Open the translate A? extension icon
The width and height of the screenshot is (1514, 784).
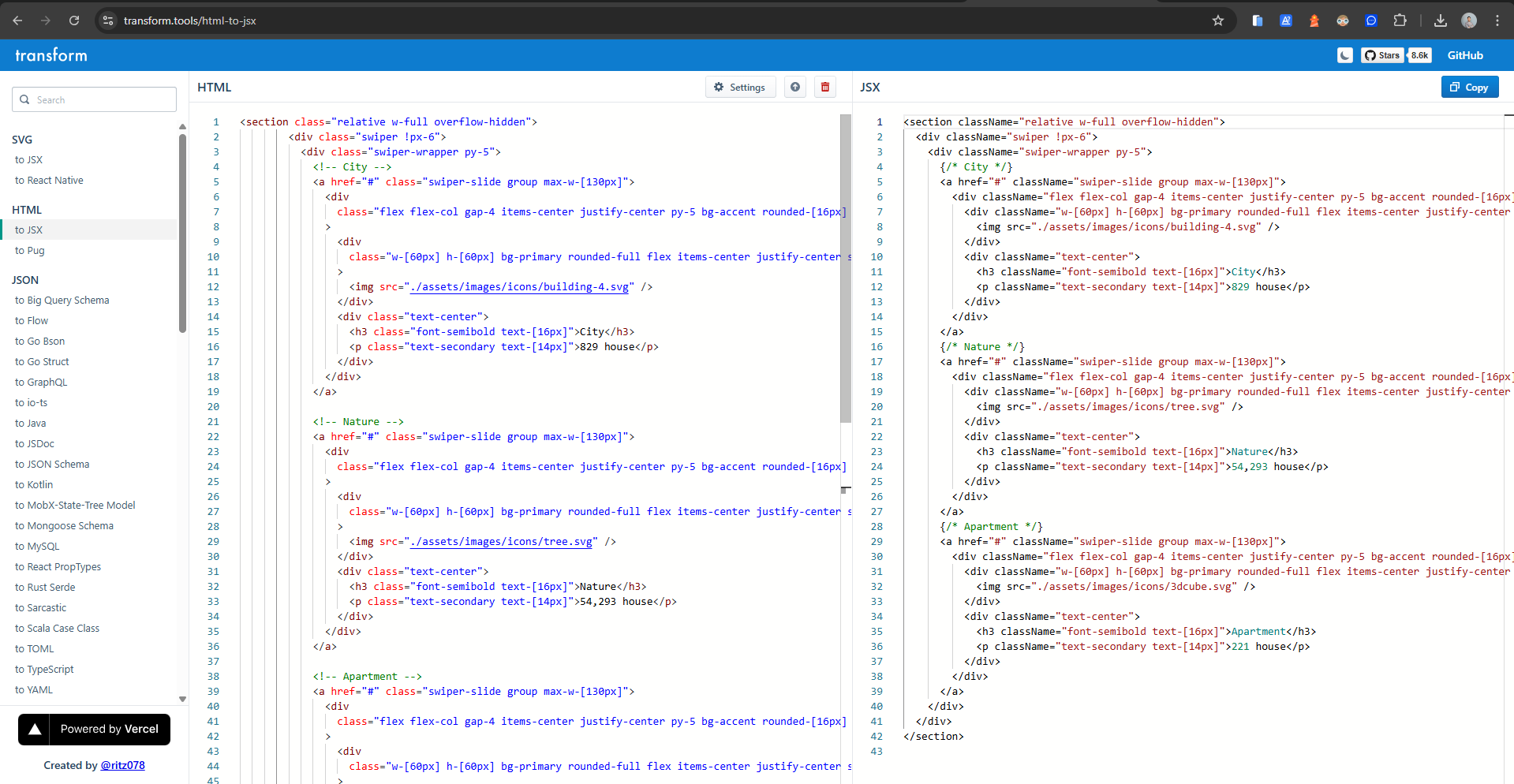(1286, 21)
